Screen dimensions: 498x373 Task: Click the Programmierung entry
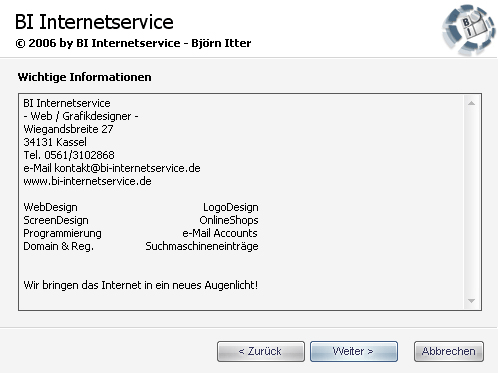click(62, 233)
